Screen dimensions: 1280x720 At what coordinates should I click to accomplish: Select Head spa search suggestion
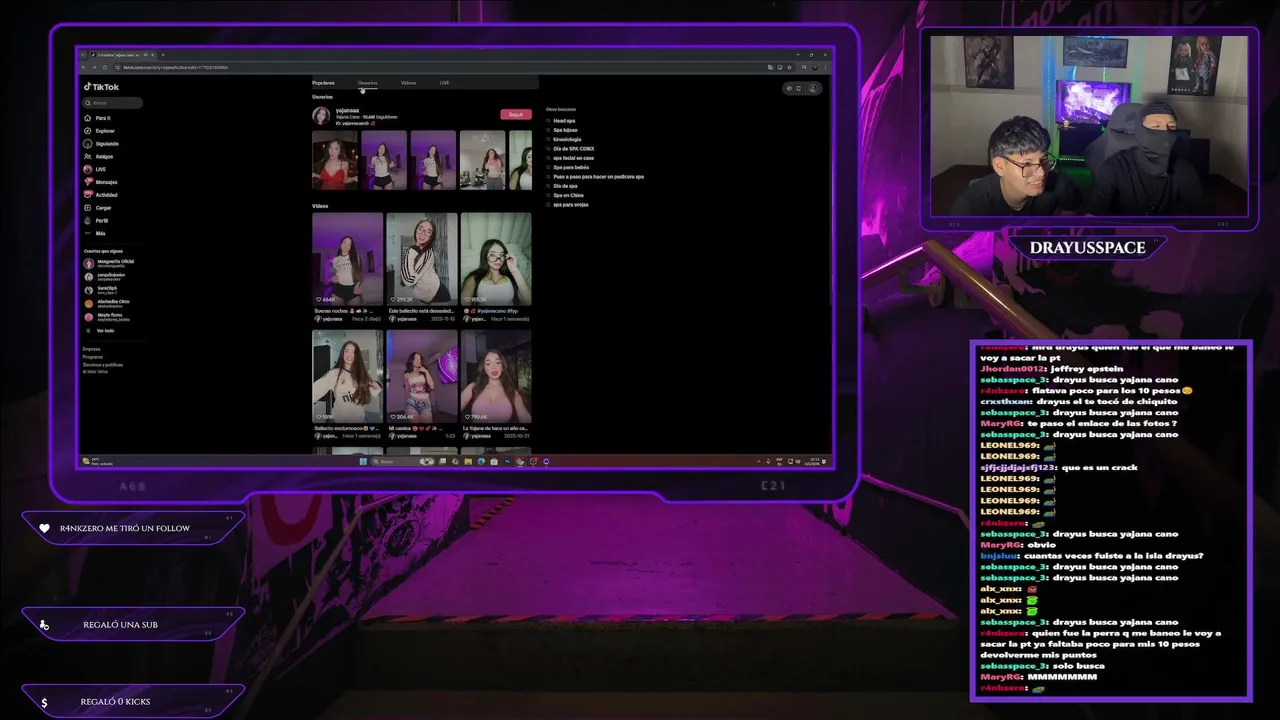[564, 121]
